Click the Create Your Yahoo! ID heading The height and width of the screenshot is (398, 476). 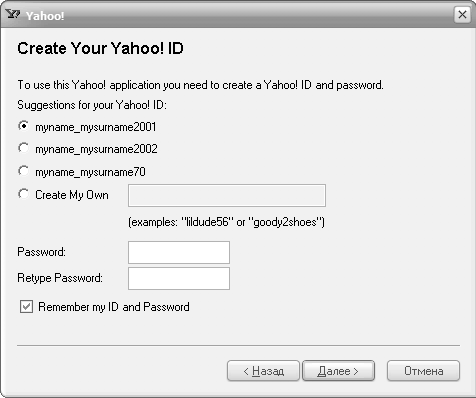point(100,48)
